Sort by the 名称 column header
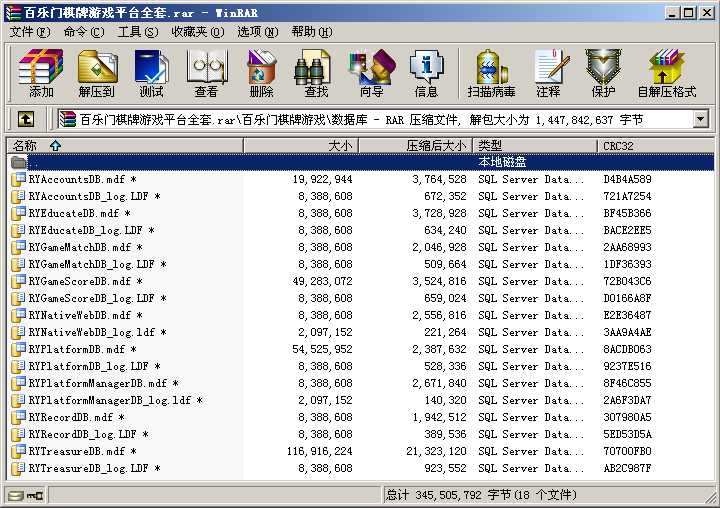 pyautogui.click(x=125, y=146)
